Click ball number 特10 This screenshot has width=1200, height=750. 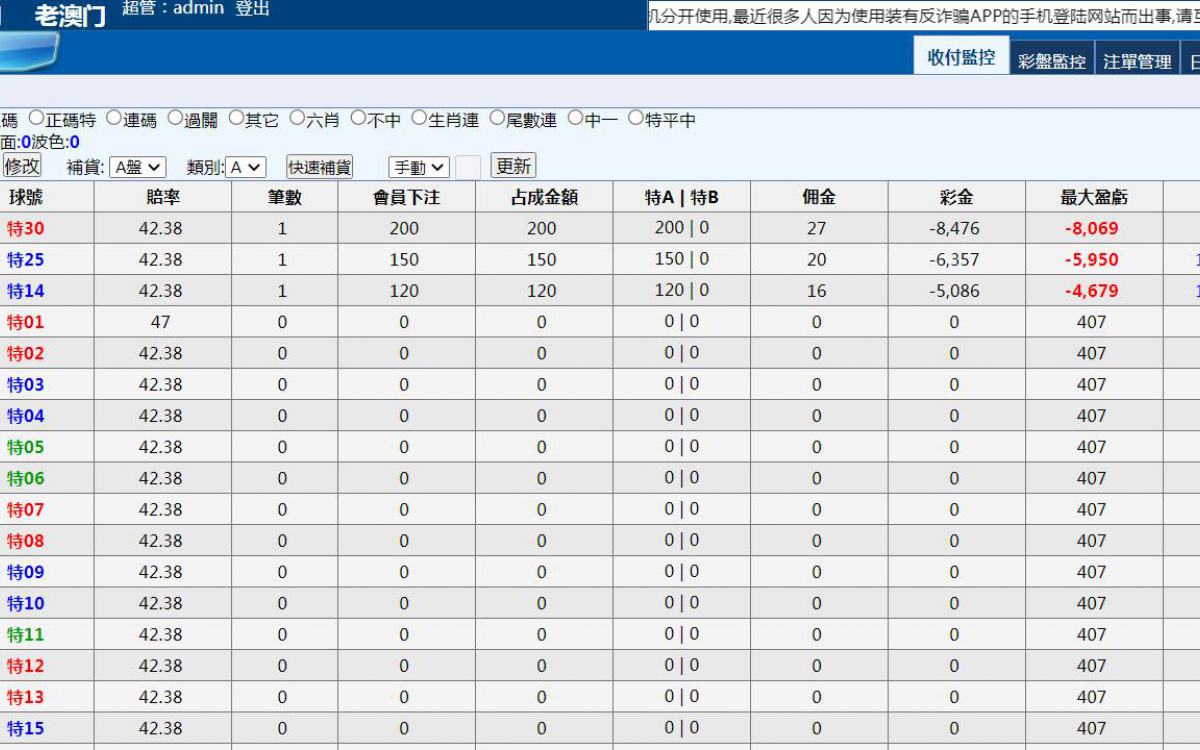(26, 603)
